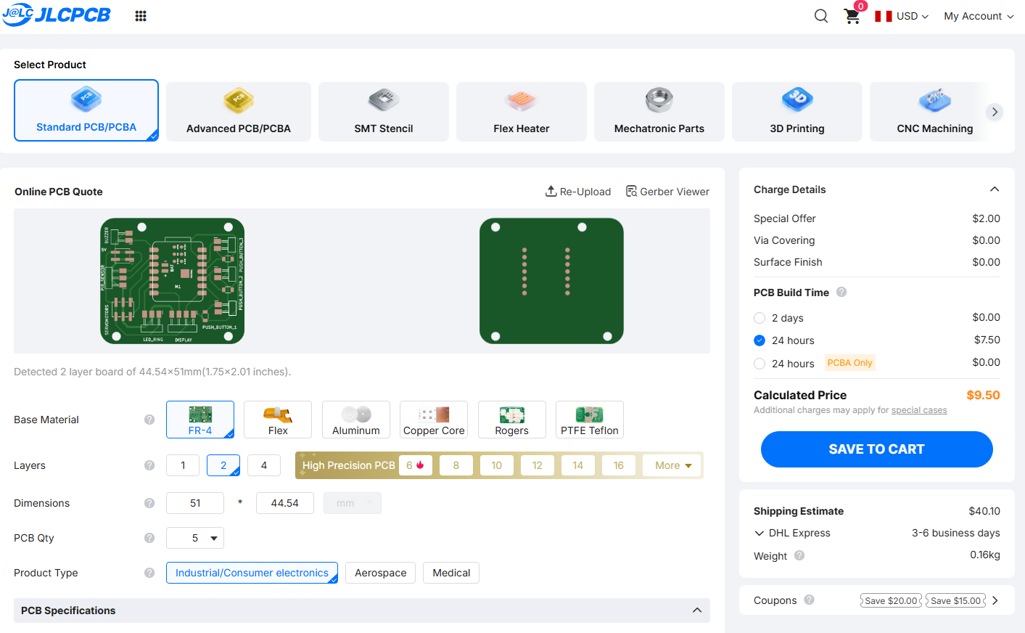Select Flex base material

pos(278,419)
